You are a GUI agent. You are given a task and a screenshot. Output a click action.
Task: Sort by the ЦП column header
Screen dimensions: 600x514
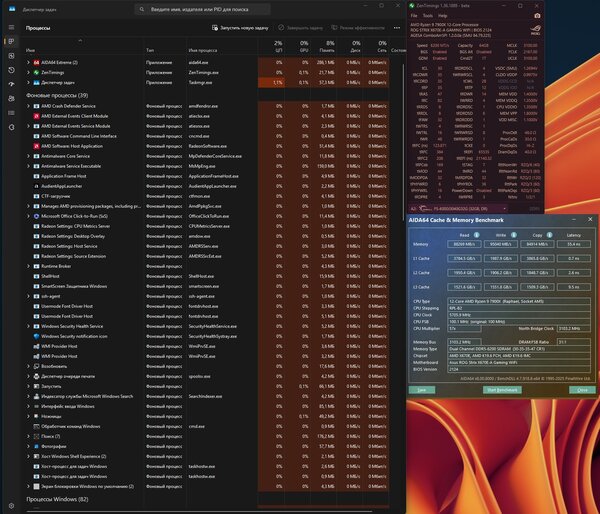(272, 46)
